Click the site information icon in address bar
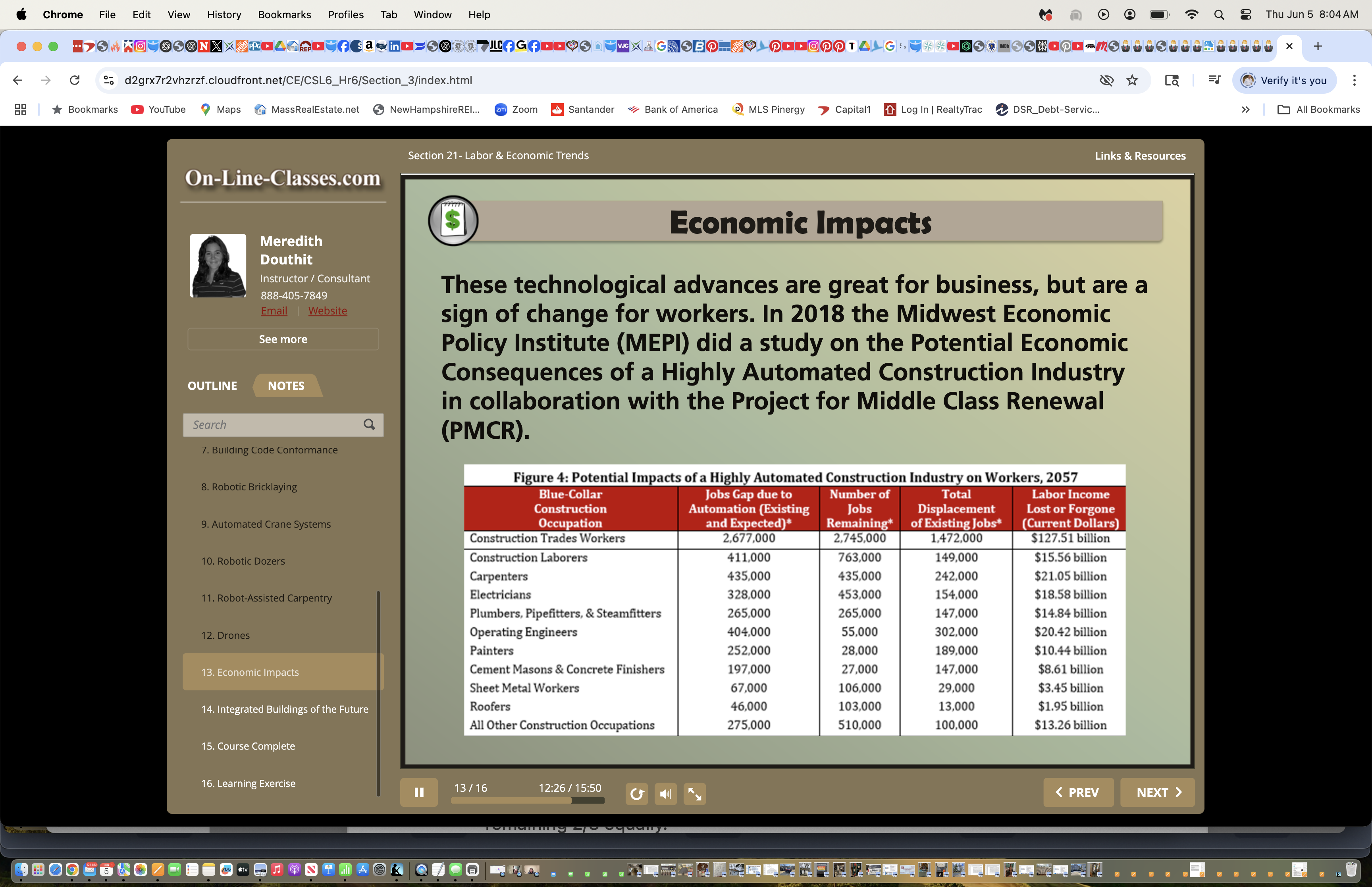 (109, 80)
